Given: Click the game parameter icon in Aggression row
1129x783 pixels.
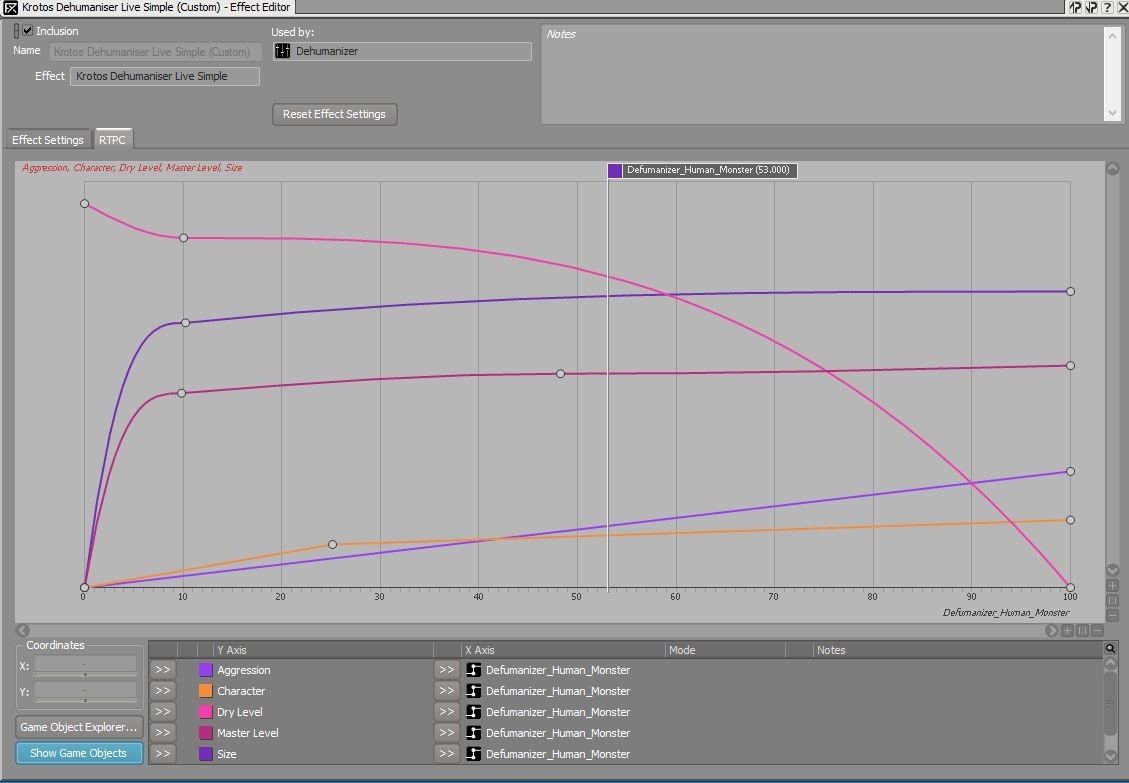Looking at the screenshot, I should [x=473, y=670].
